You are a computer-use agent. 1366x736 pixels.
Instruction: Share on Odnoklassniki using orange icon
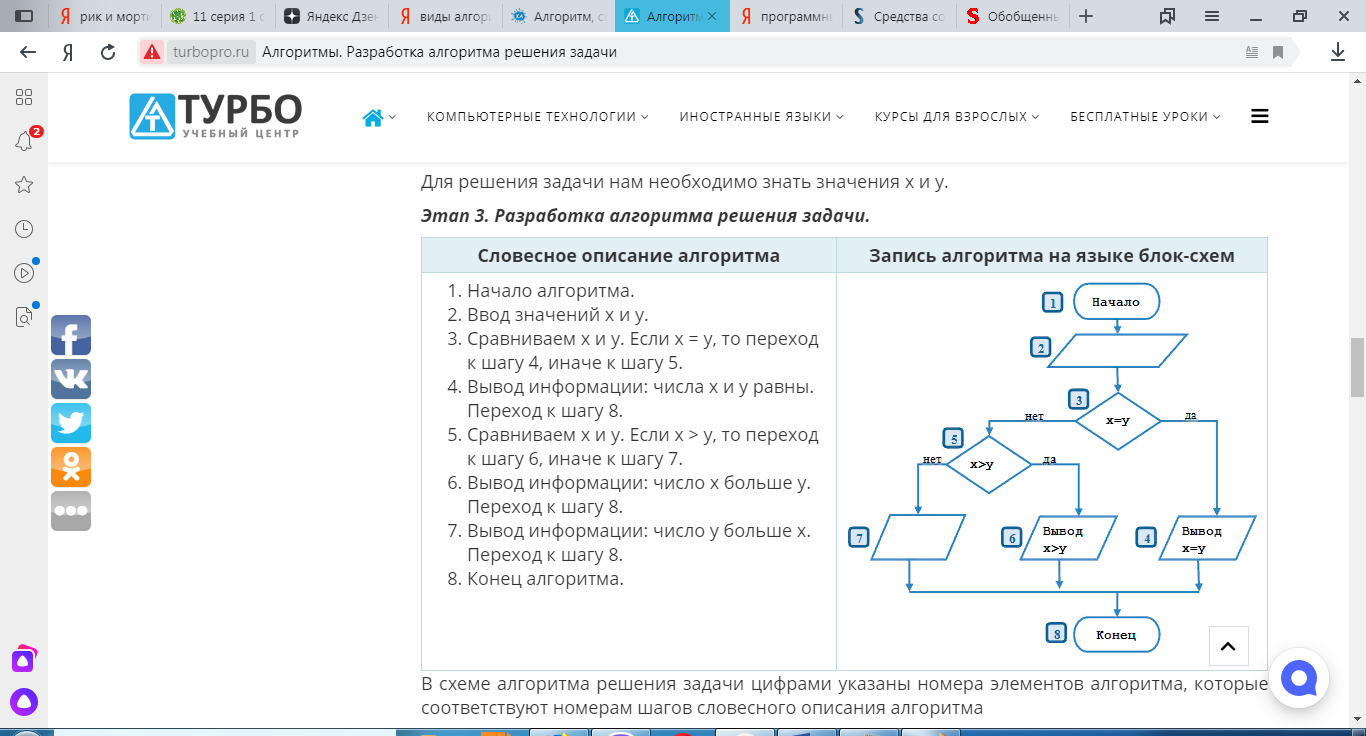(x=71, y=467)
